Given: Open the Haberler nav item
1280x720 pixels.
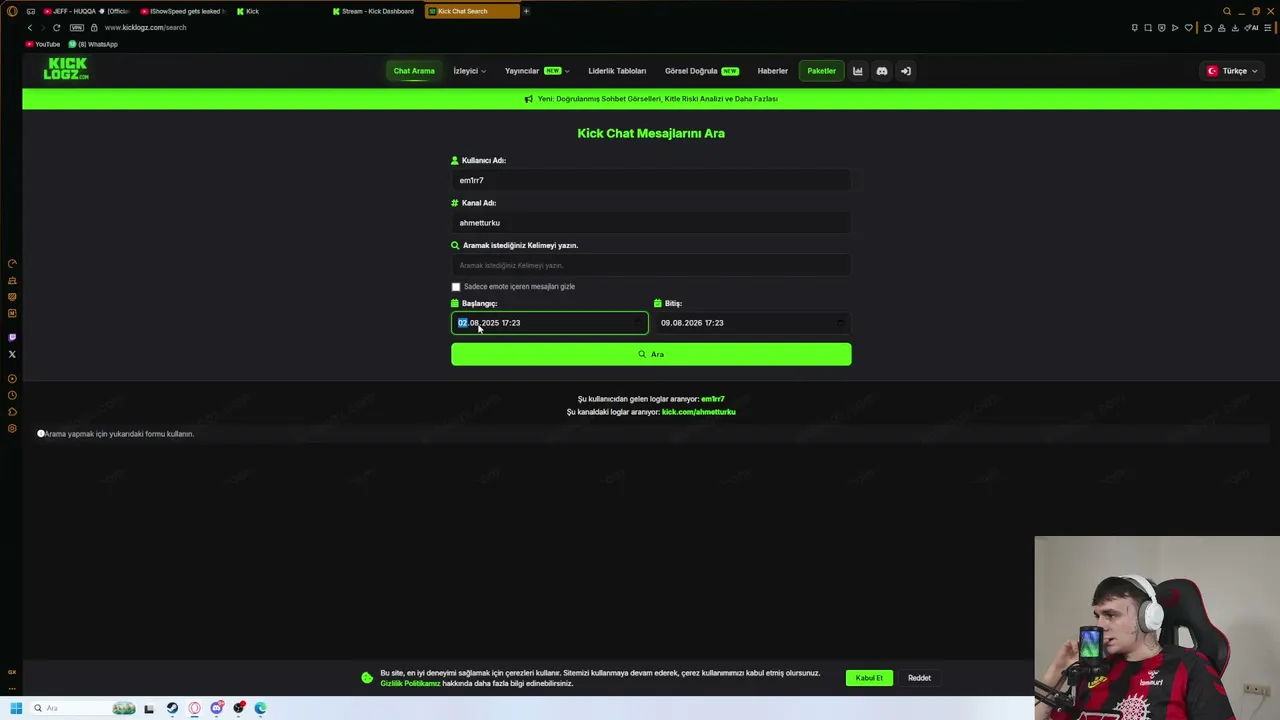Looking at the screenshot, I should pyautogui.click(x=773, y=71).
